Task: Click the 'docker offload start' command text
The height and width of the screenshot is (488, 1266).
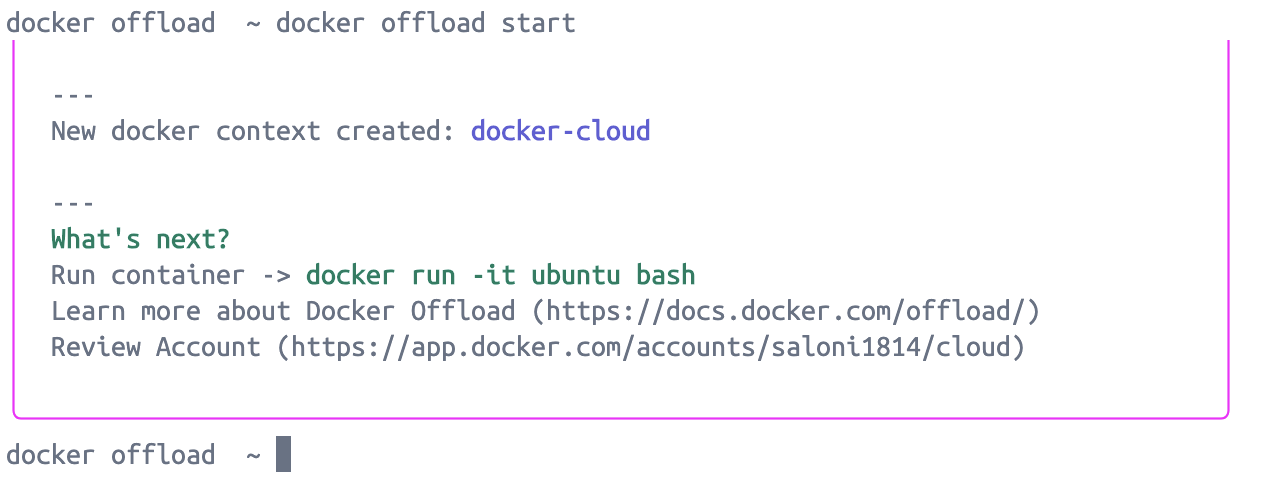Action: pos(426,22)
